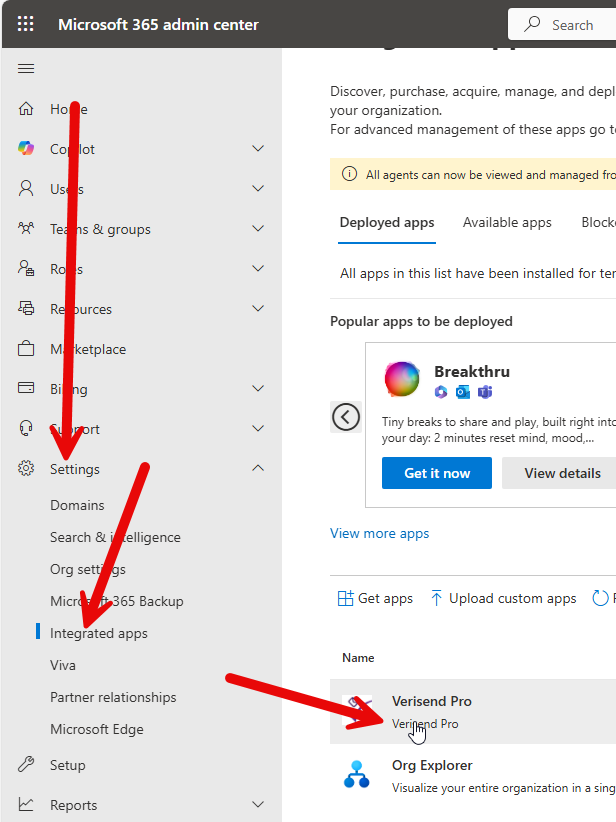Click the Get it now button
This screenshot has height=822, width=616.
point(437,473)
